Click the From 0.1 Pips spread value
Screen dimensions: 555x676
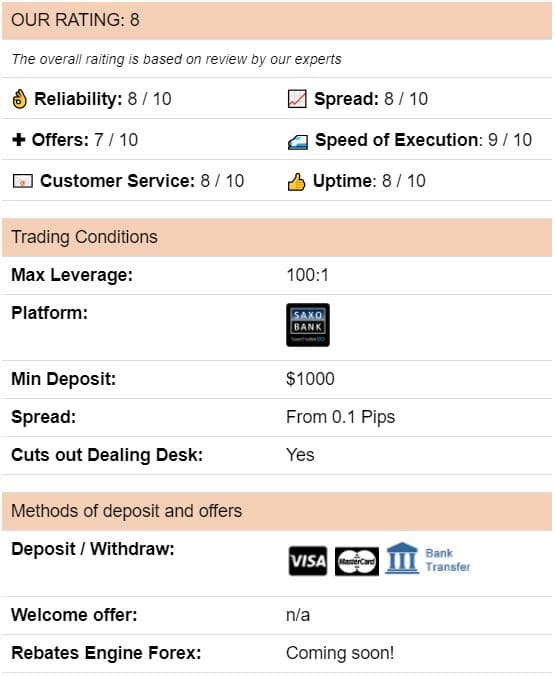[340, 417]
